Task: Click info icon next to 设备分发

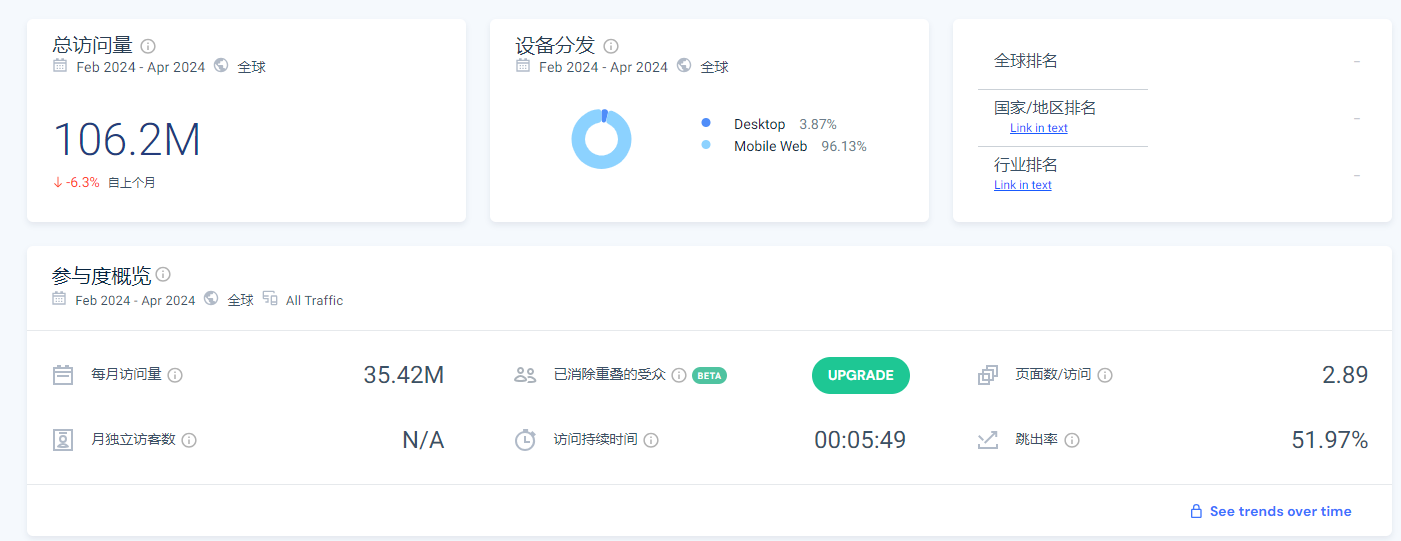Action: coord(611,46)
